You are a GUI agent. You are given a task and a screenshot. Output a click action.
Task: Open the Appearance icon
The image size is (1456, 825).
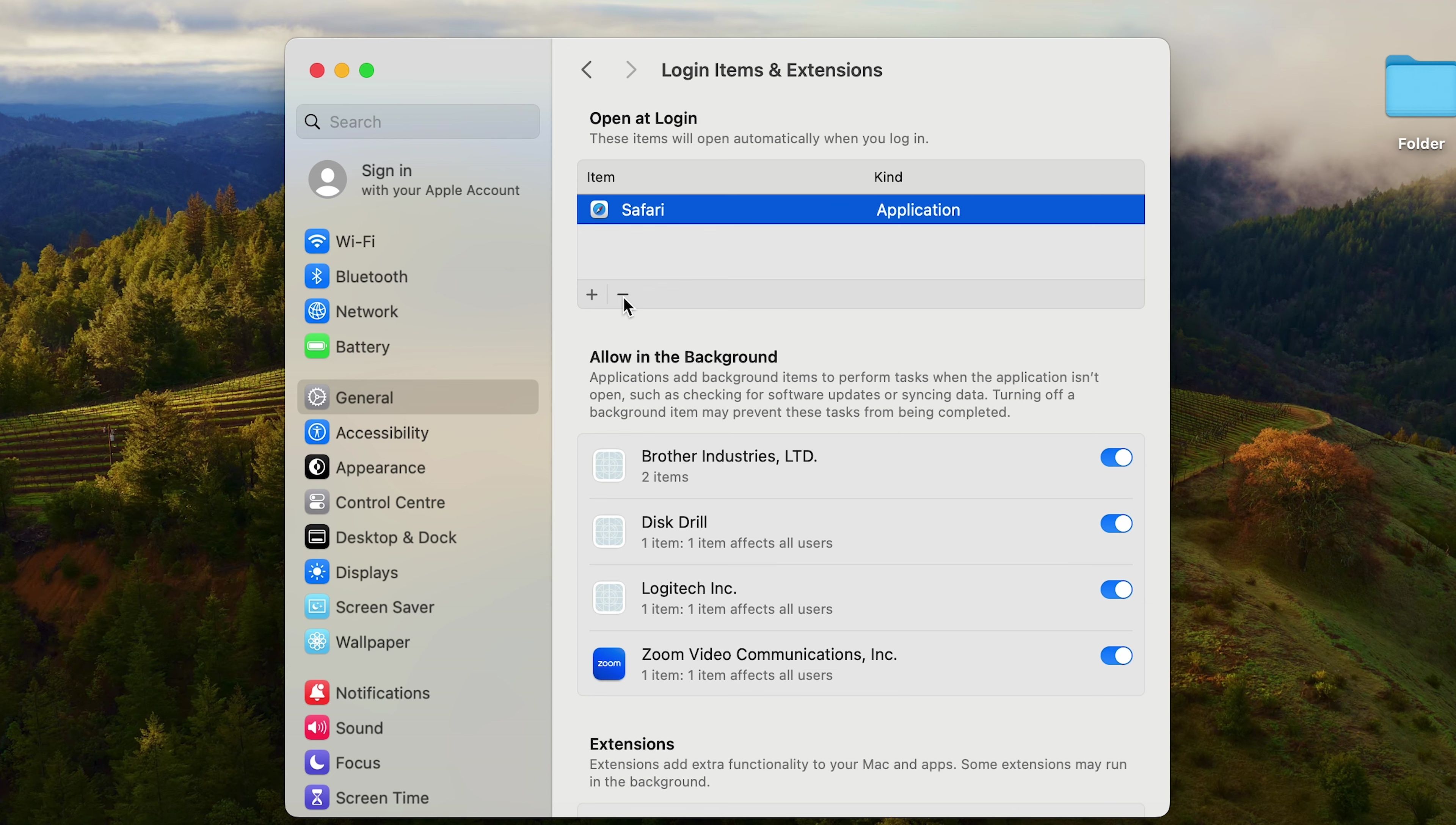click(317, 467)
